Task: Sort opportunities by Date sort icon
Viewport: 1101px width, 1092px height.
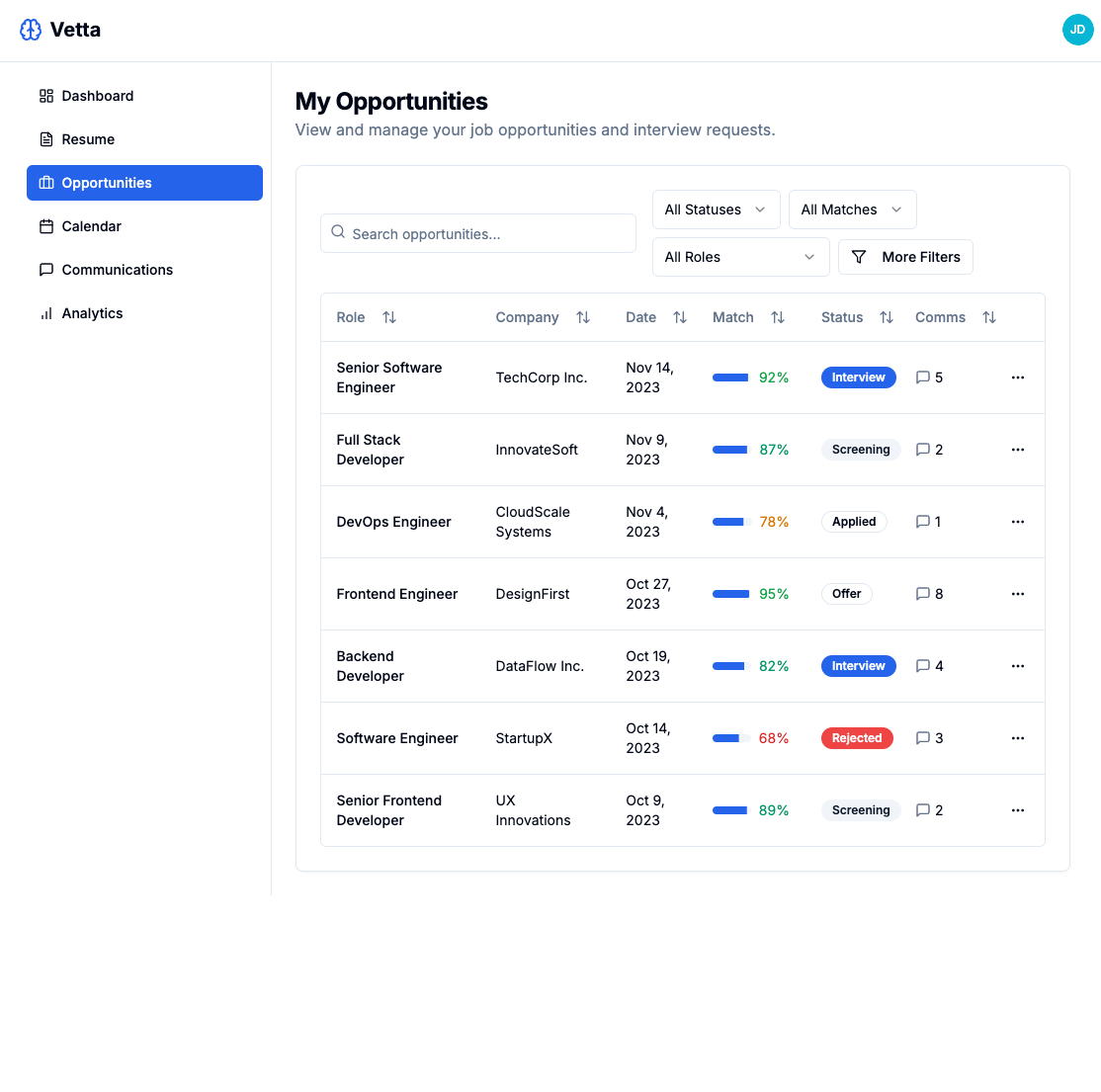Action: [680, 317]
